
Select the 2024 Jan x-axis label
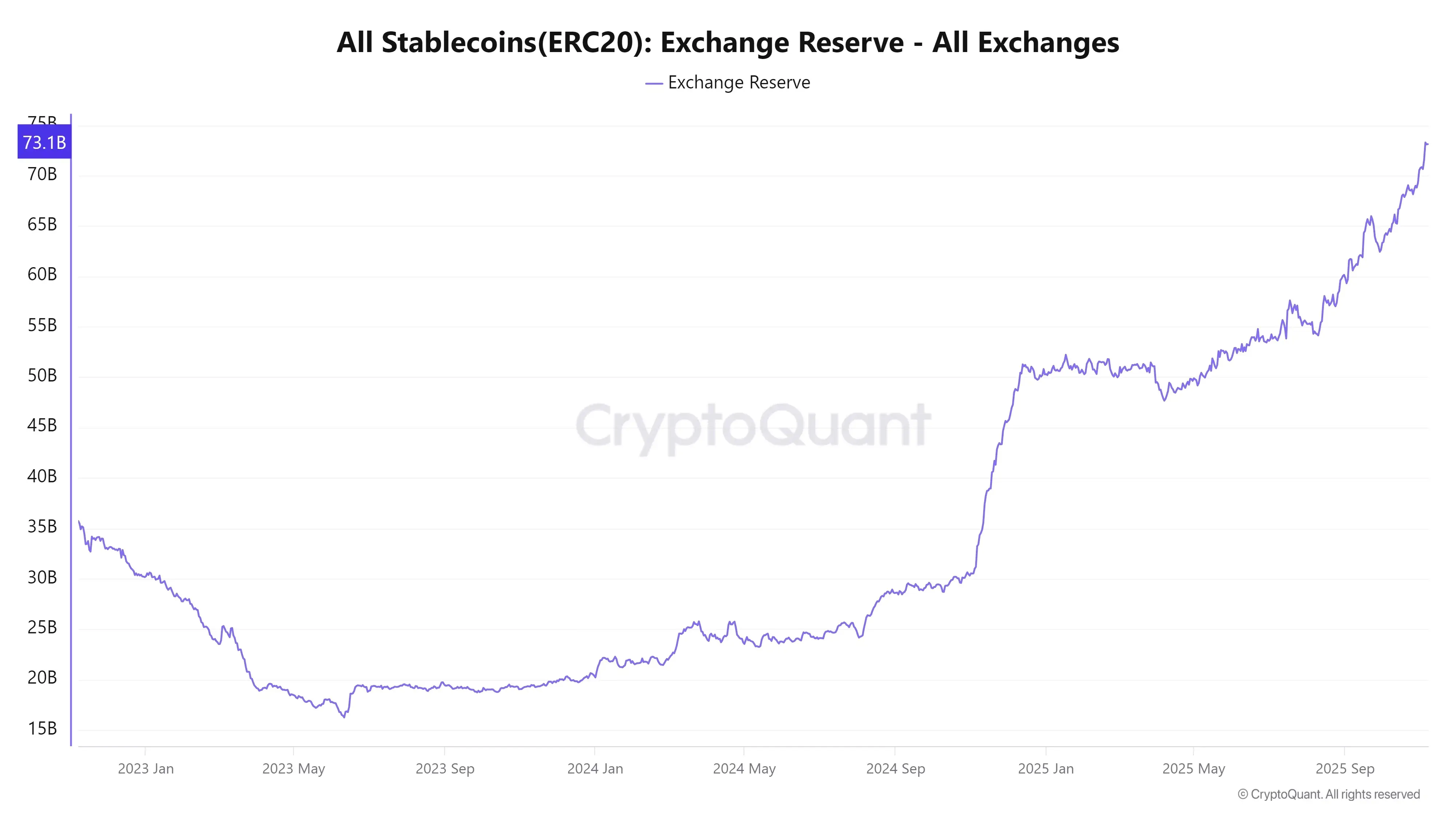click(595, 769)
